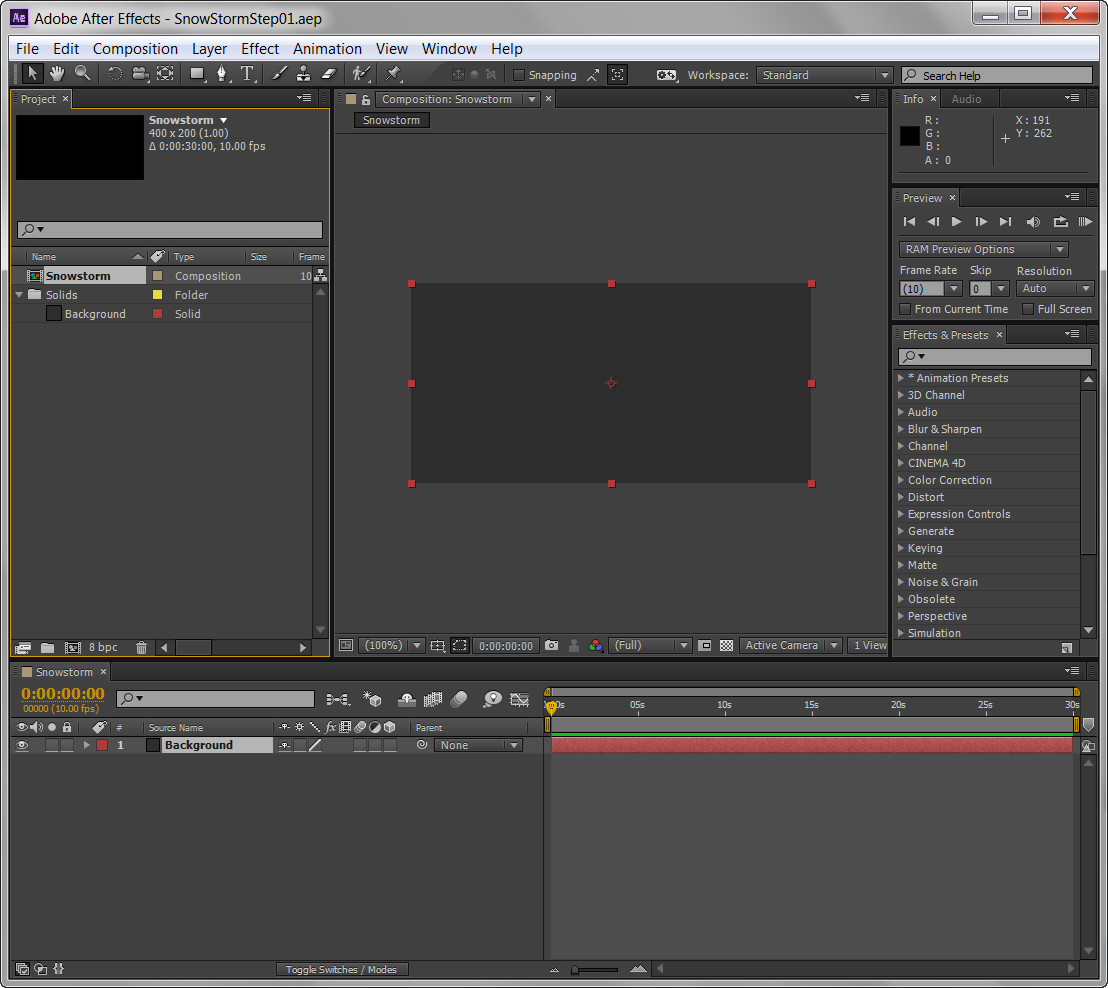Screen dimensions: 1108x988
Task: Switch to the Audio tab
Action: (966, 100)
